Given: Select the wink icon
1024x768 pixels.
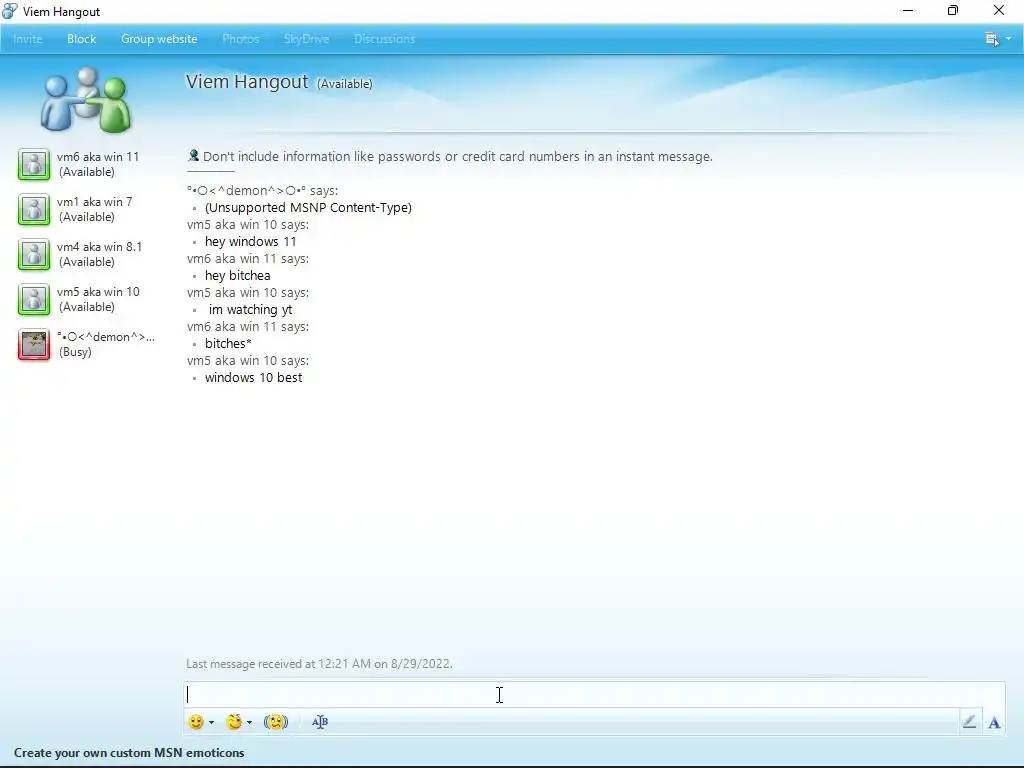Looking at the screenshot, I should coord(234,722).
